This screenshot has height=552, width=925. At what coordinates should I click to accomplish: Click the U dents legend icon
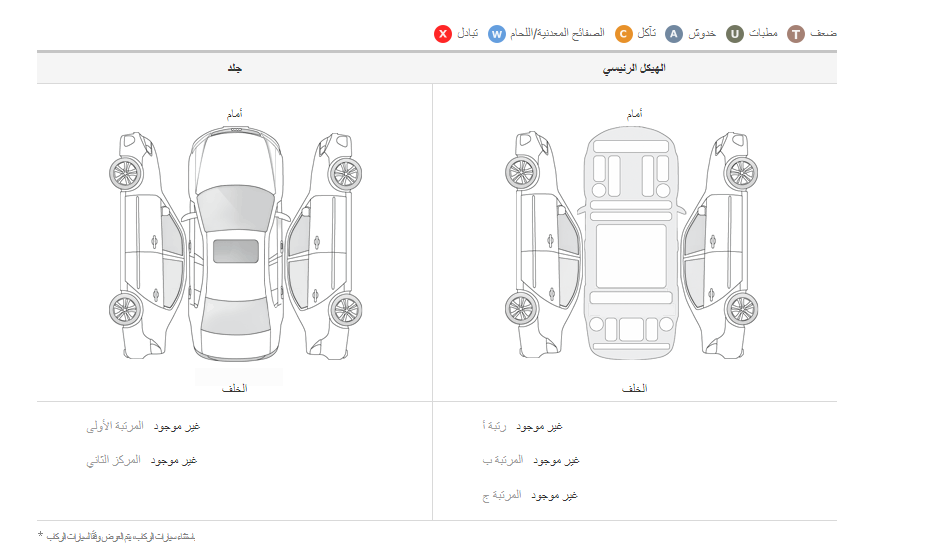[x=735, y=34]
